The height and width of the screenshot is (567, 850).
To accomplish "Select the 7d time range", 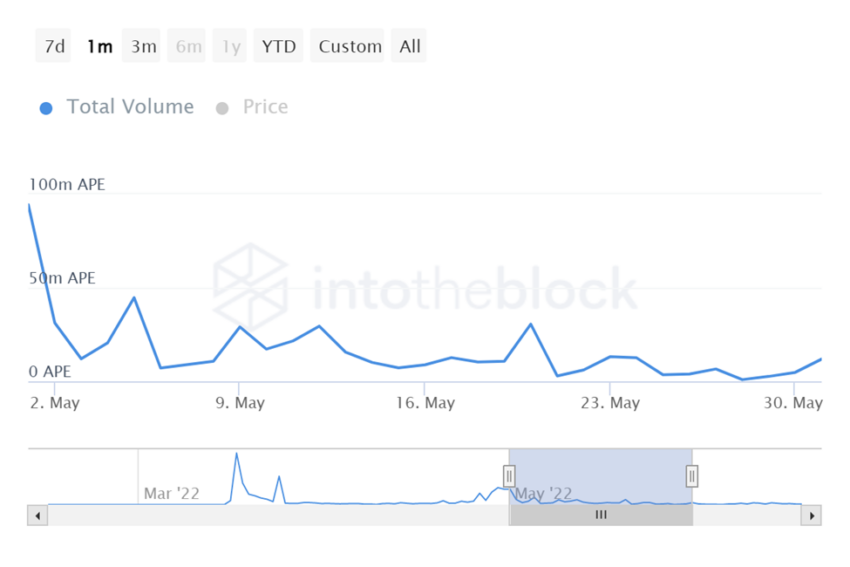I will tap(54, 46).
